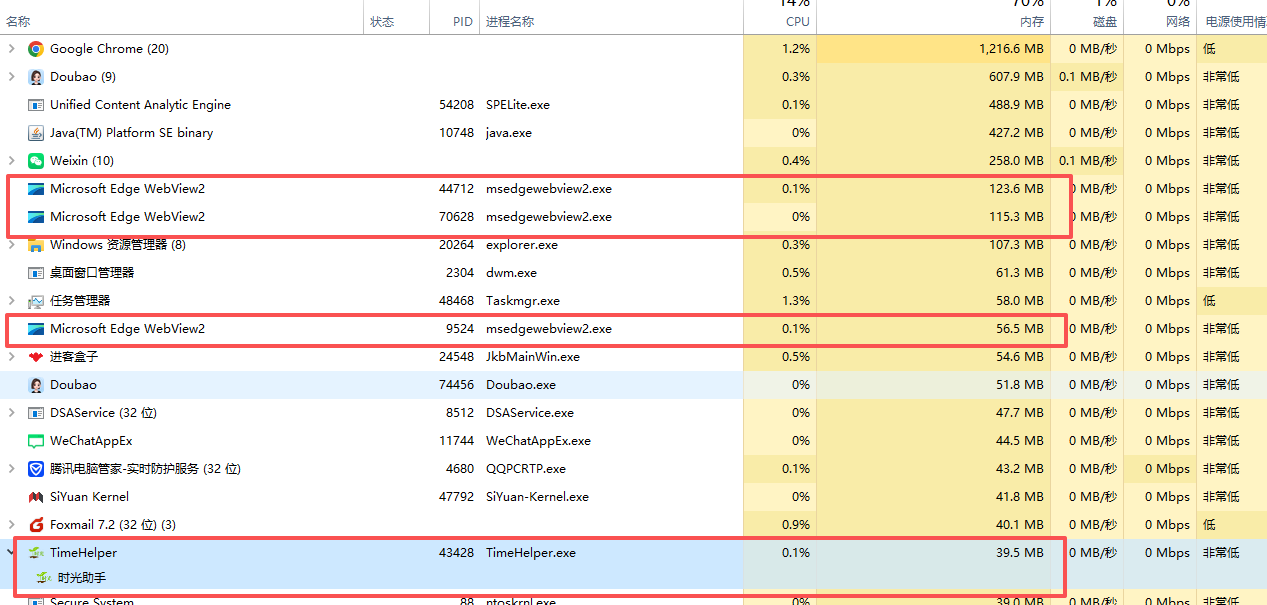Select the DSAService.exe process name
Image resolution: width=1267 pixels, height=605 pixels.
coord(530,413)
